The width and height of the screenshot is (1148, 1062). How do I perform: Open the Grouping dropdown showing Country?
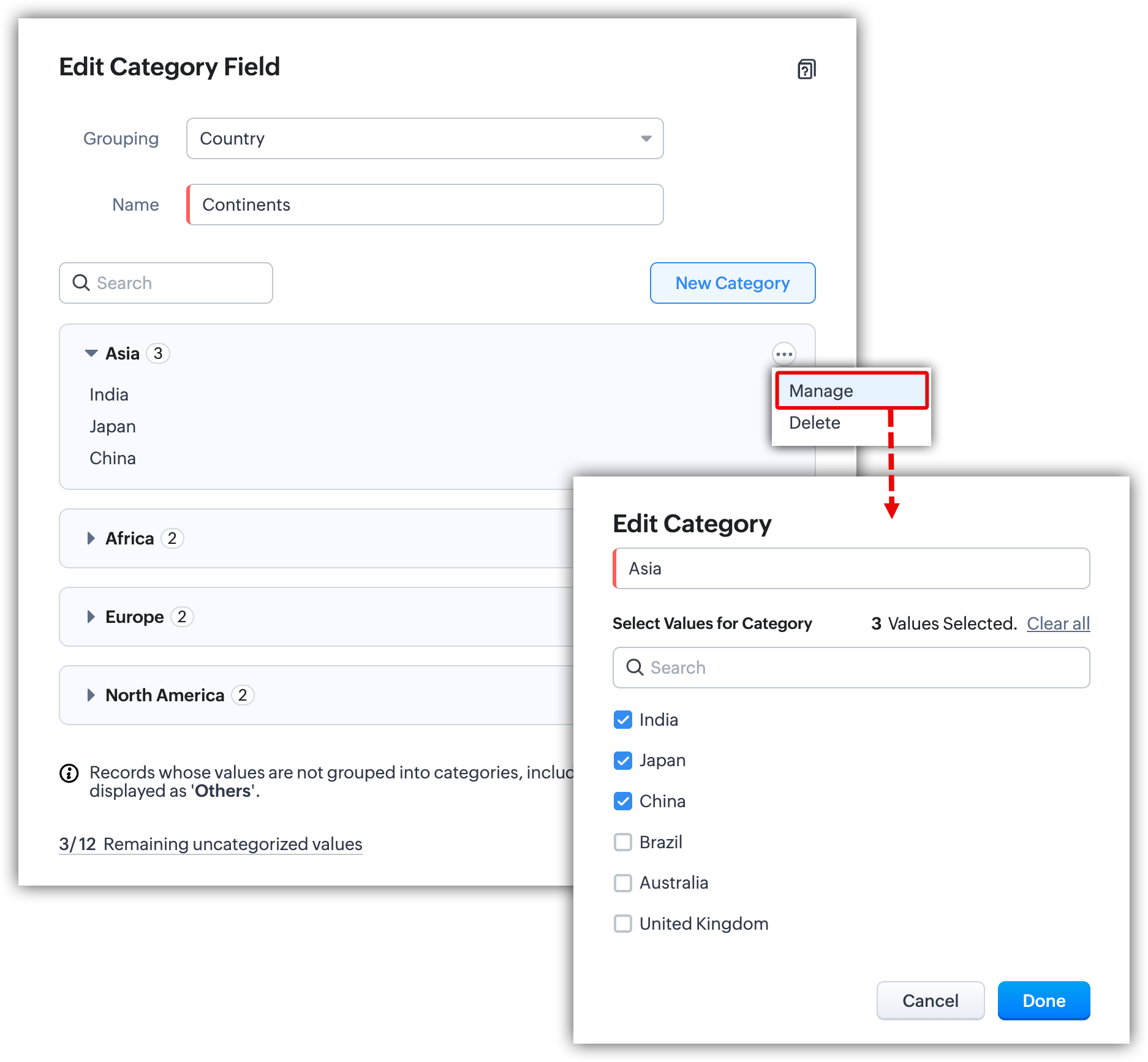click(x=425, y=138)
